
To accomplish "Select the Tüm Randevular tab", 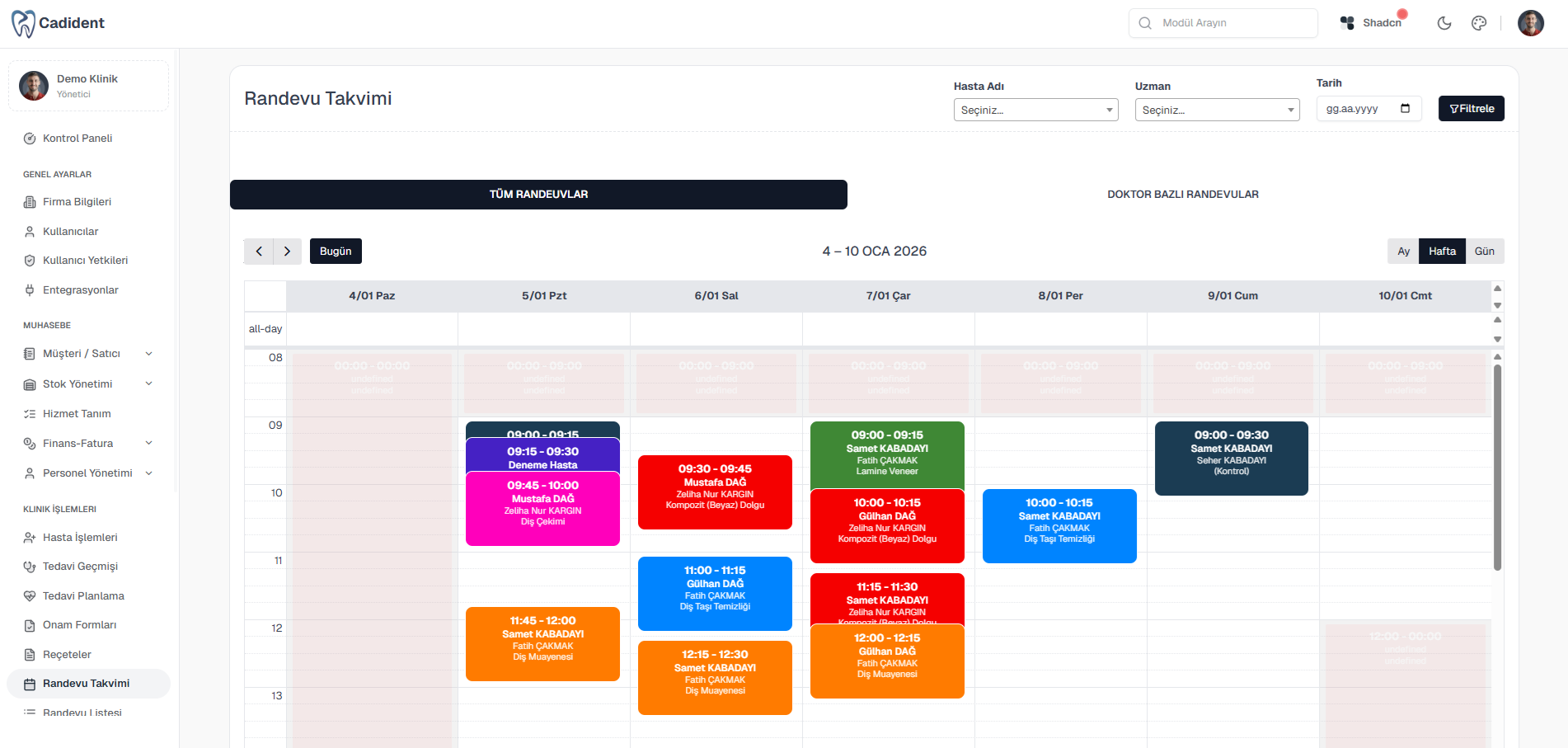I will click(x=538, y=195).
